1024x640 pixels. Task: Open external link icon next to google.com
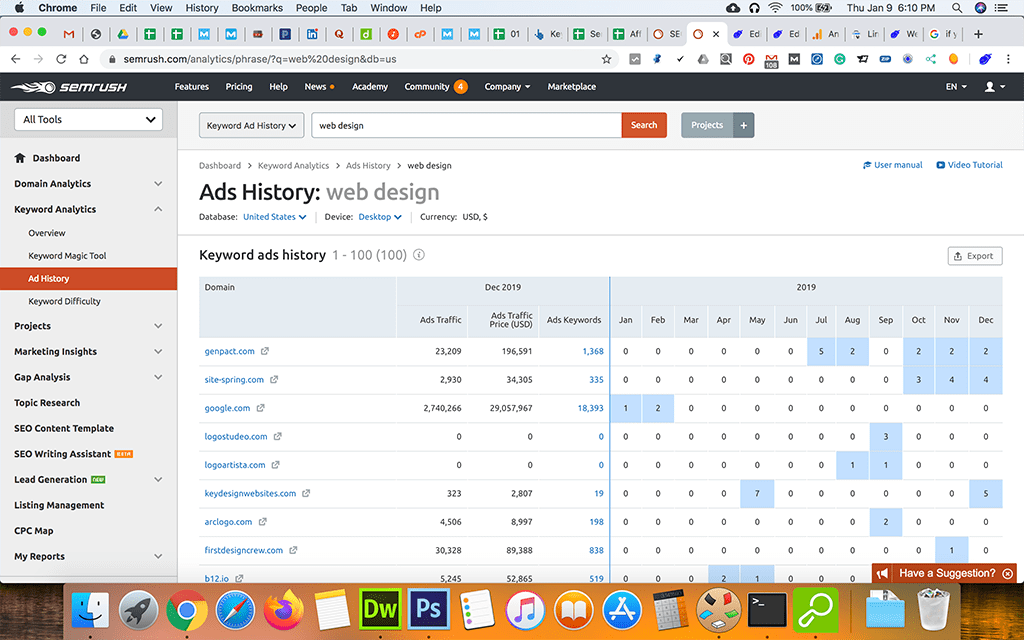point(260,408)
